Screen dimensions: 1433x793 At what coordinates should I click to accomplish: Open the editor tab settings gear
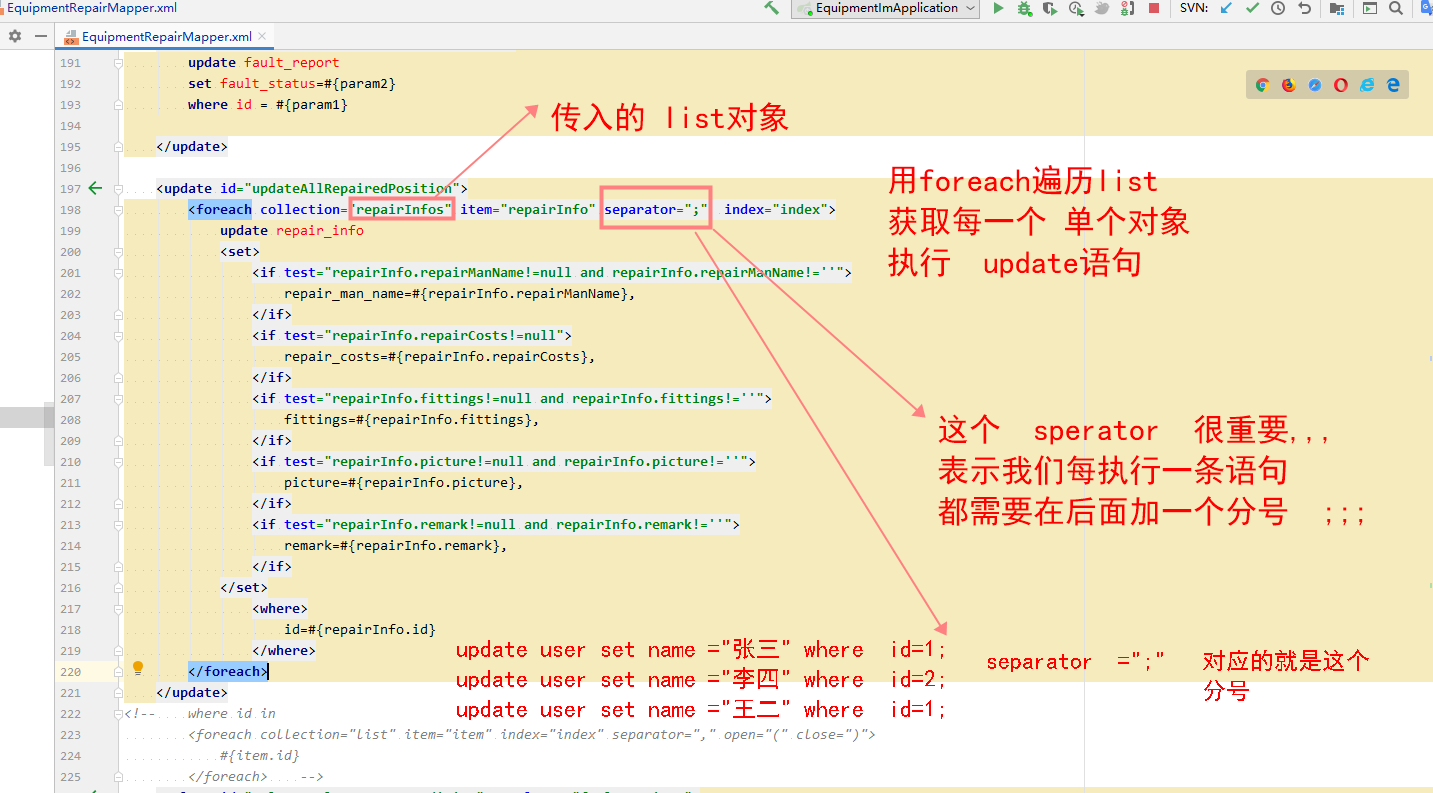click(14, 34)
